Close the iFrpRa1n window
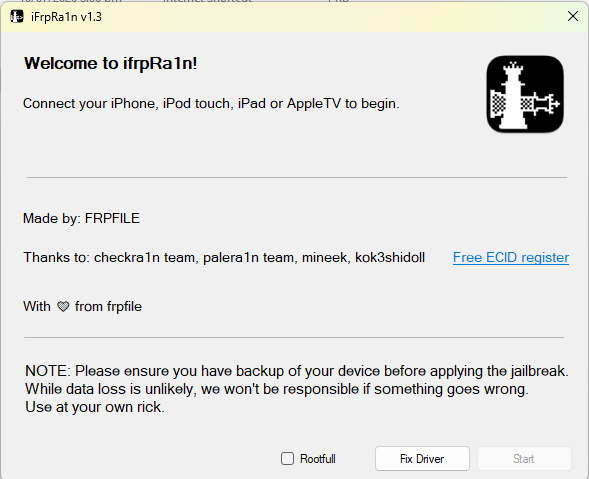Screen dimensions: 589x479 [573, 16]
